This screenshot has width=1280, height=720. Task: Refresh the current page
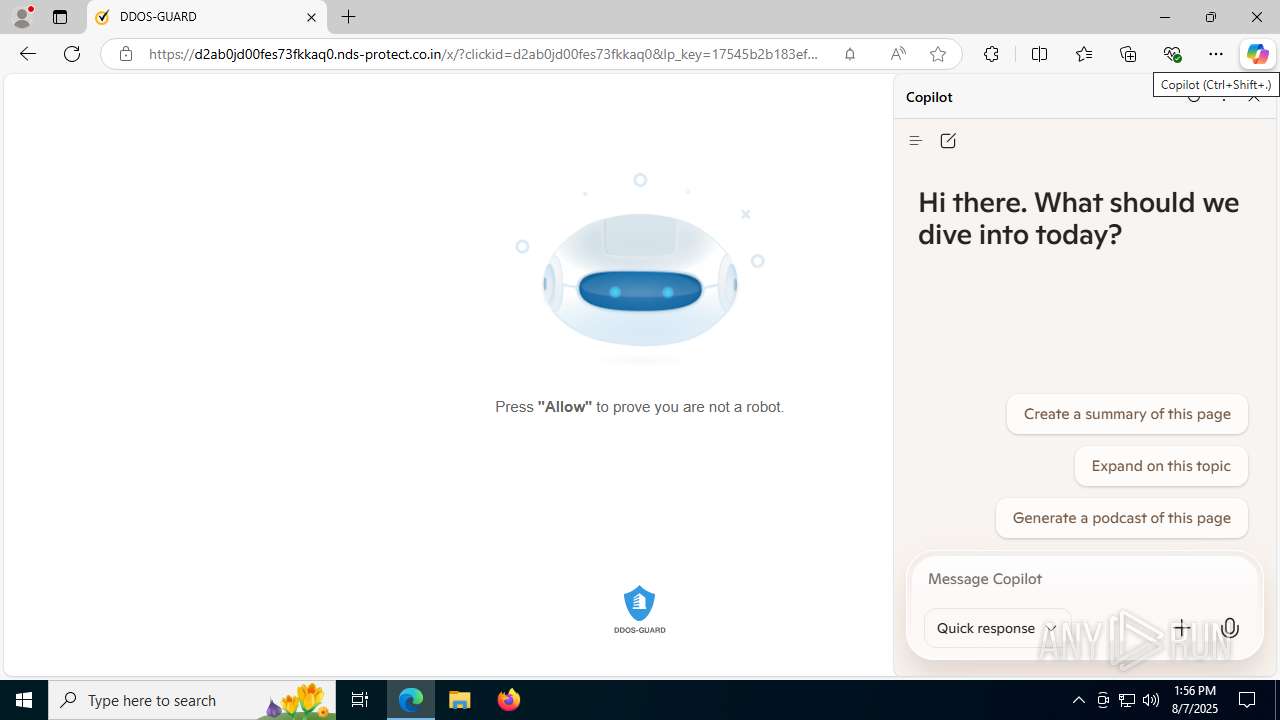pos(72,54)
